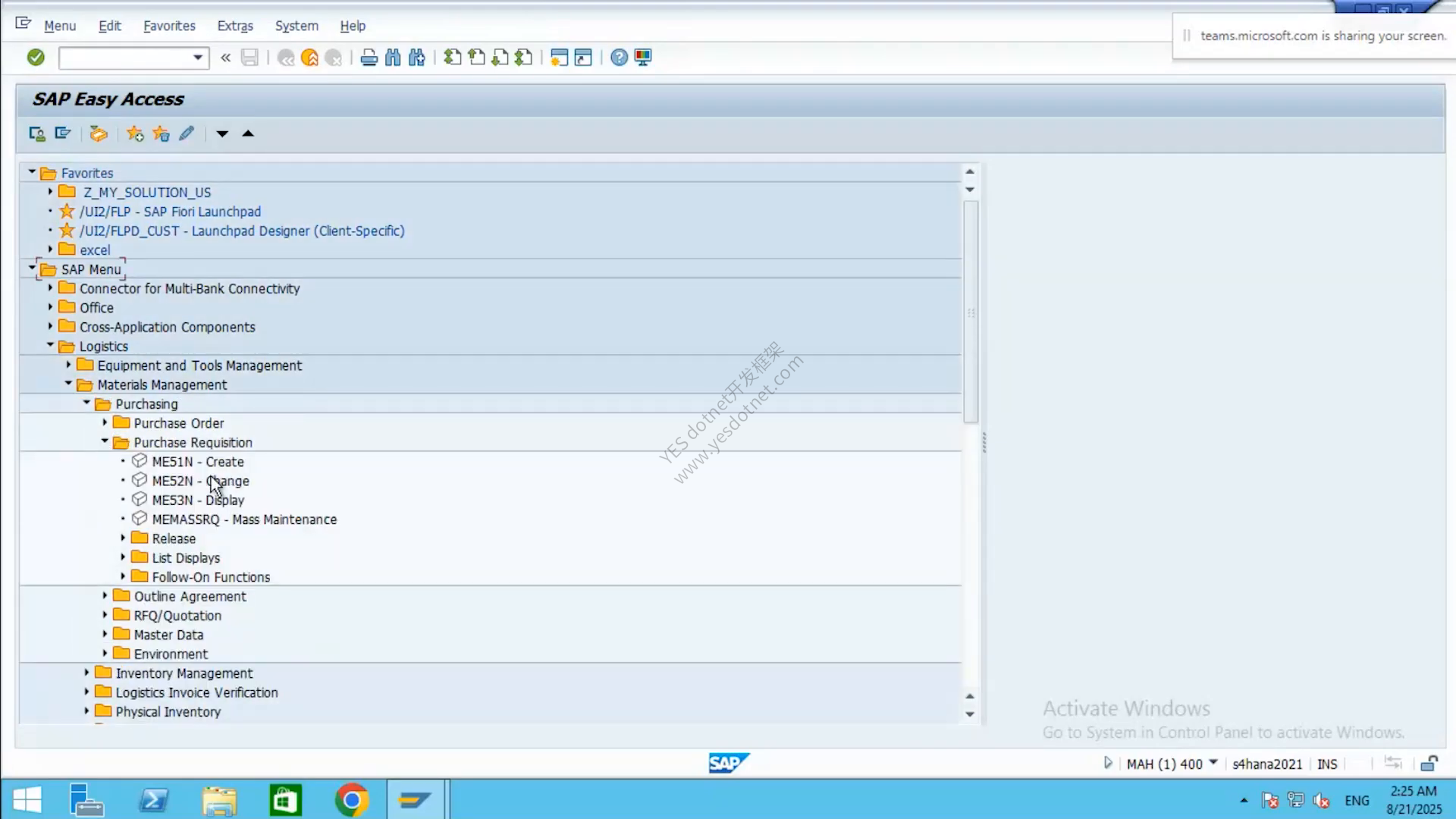
Task: Select /UI2/FLP - SAP Fiori Launchpad favorite
Action: click(170, 212)
